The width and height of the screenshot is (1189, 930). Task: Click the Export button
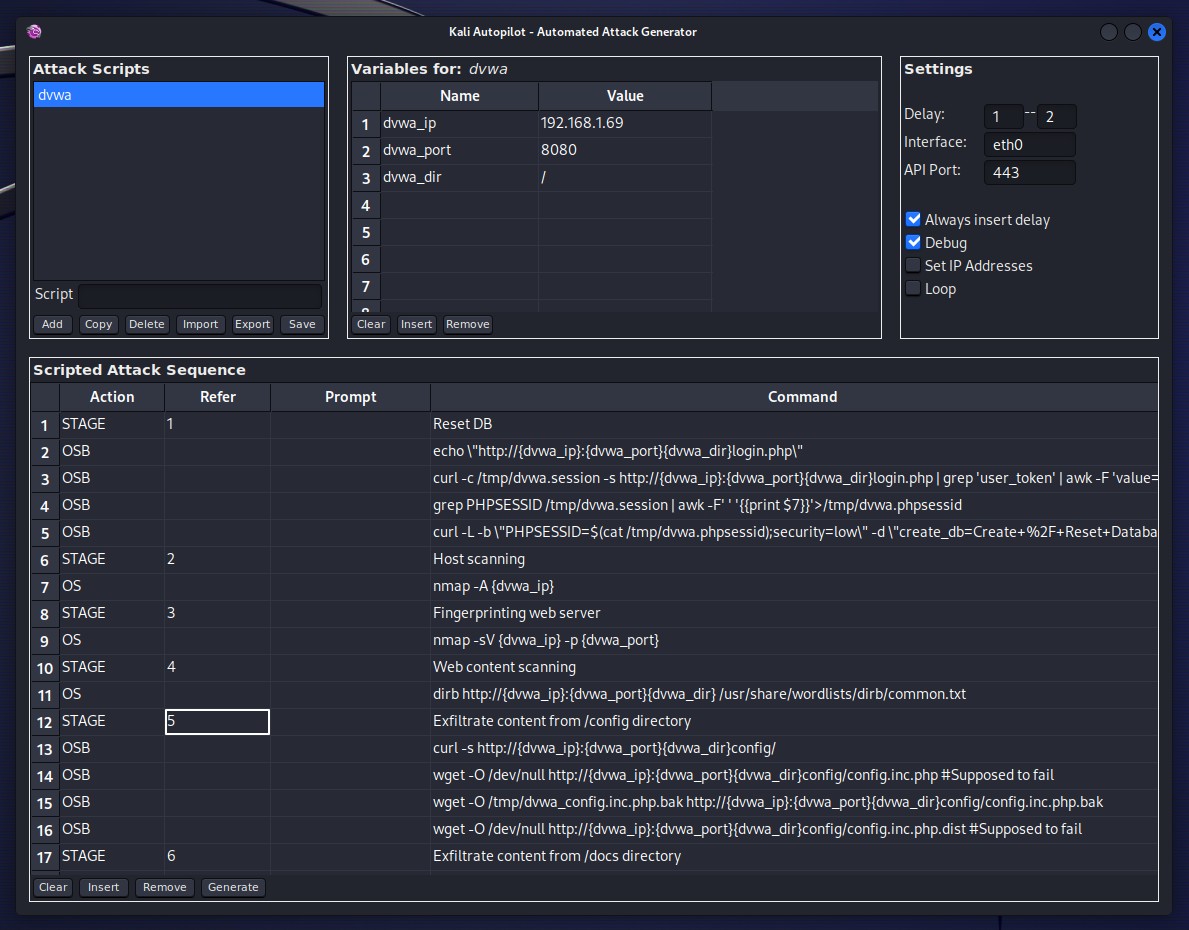(253, 324)
